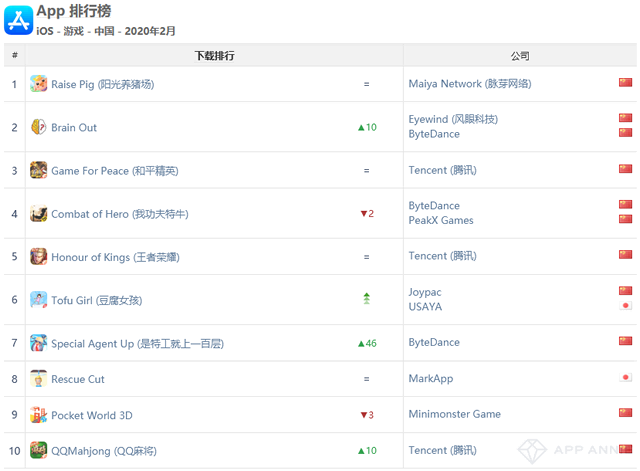Viewport: 640px width, 471px height.
Task: Click the Tofu Girl game icon
Action: (x=39, y=299)
